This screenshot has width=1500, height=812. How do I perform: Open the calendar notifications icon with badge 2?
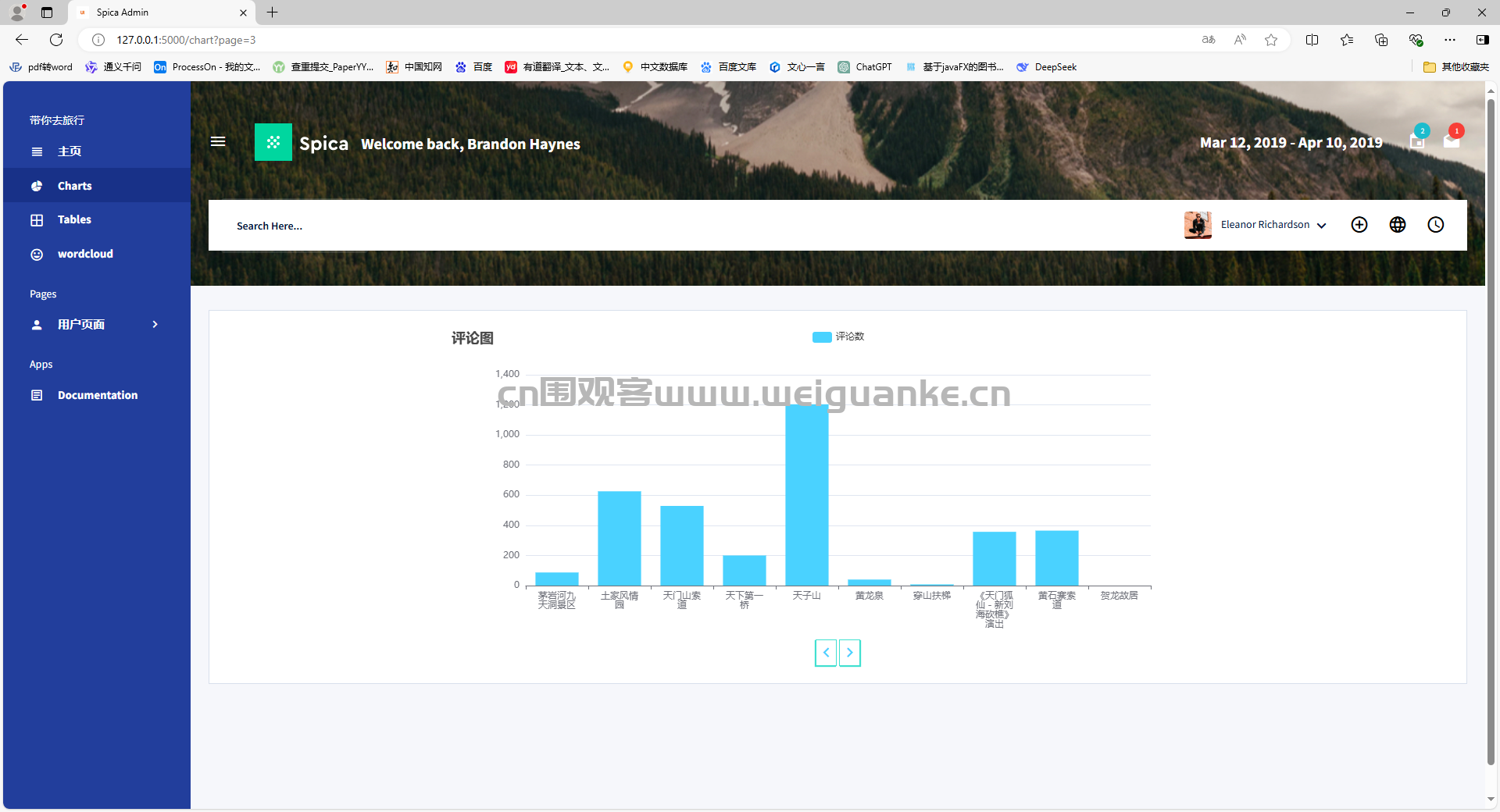(x=1417, y=141)
